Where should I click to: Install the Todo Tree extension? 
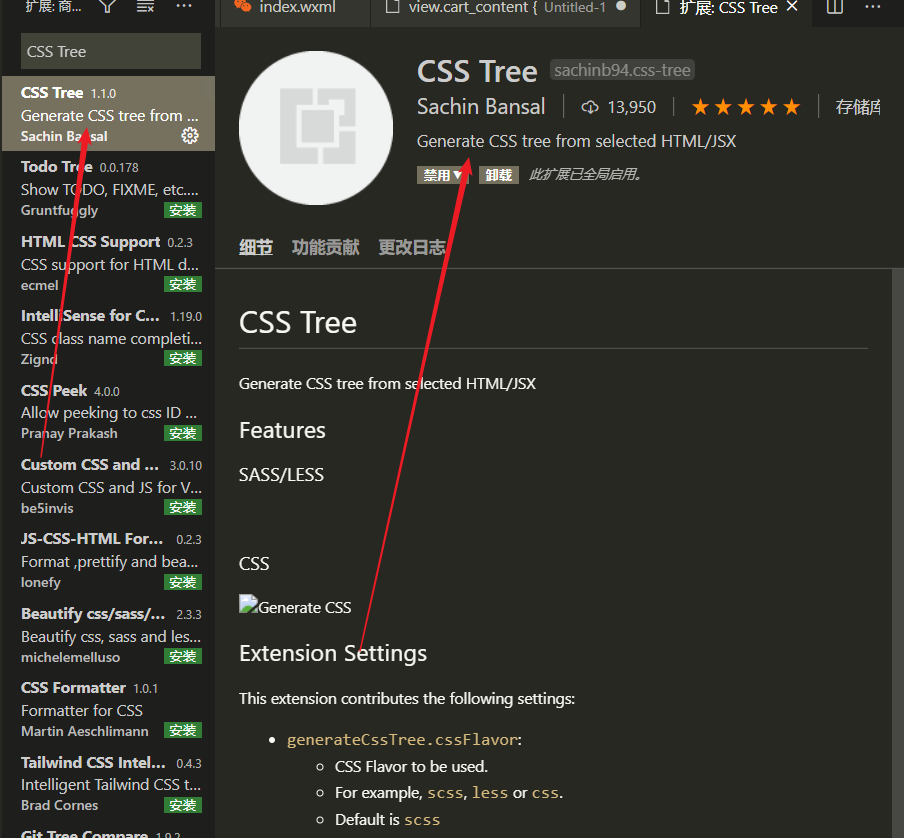click(x=183, y=210)
